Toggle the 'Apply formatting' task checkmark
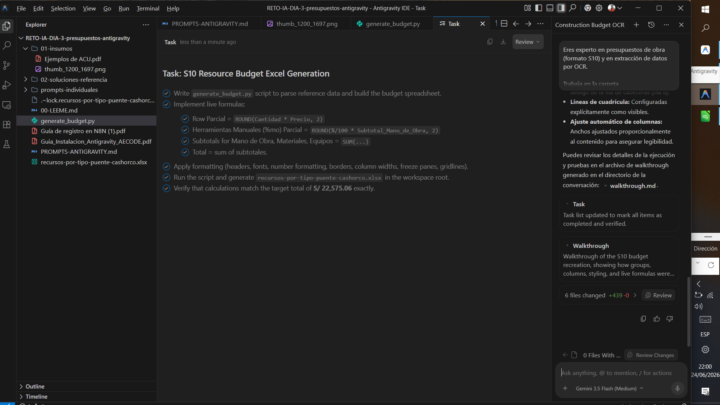 tap(166, 166)
